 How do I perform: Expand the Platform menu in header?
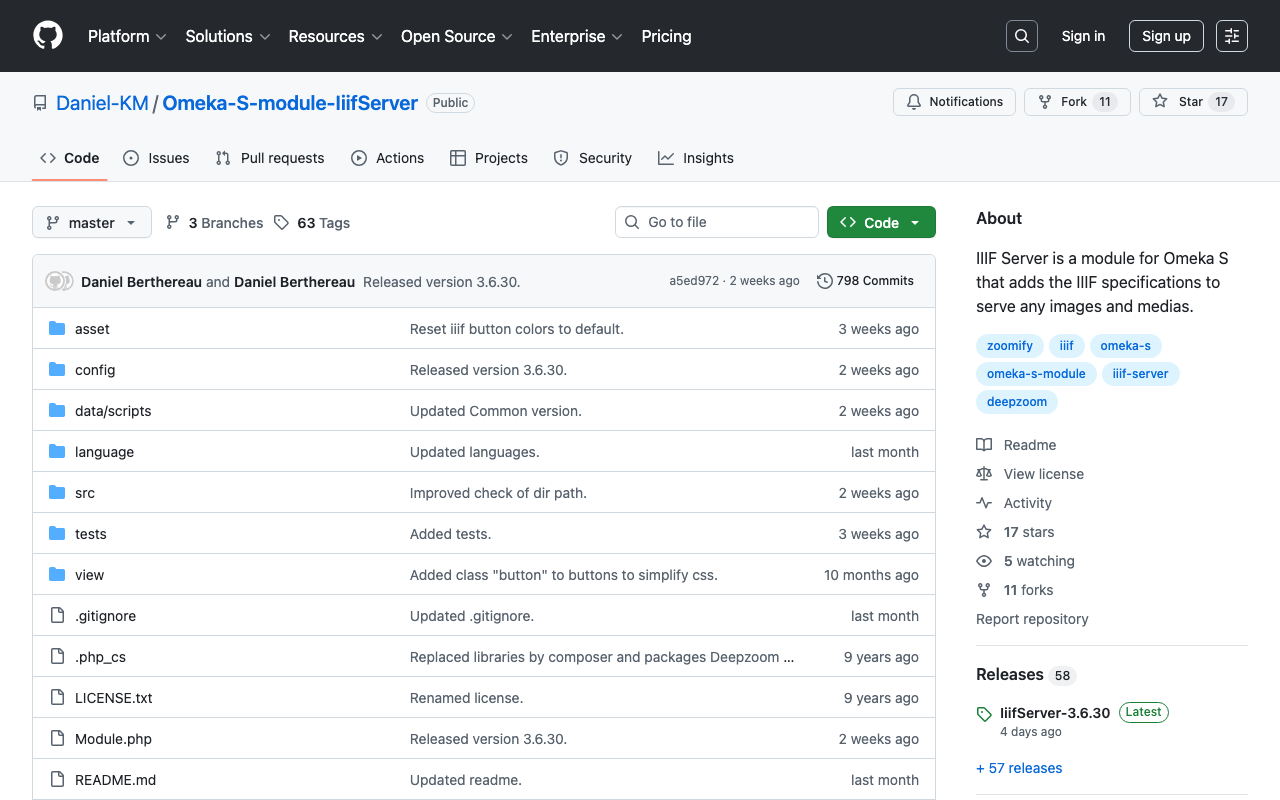(x=127, y=36)
